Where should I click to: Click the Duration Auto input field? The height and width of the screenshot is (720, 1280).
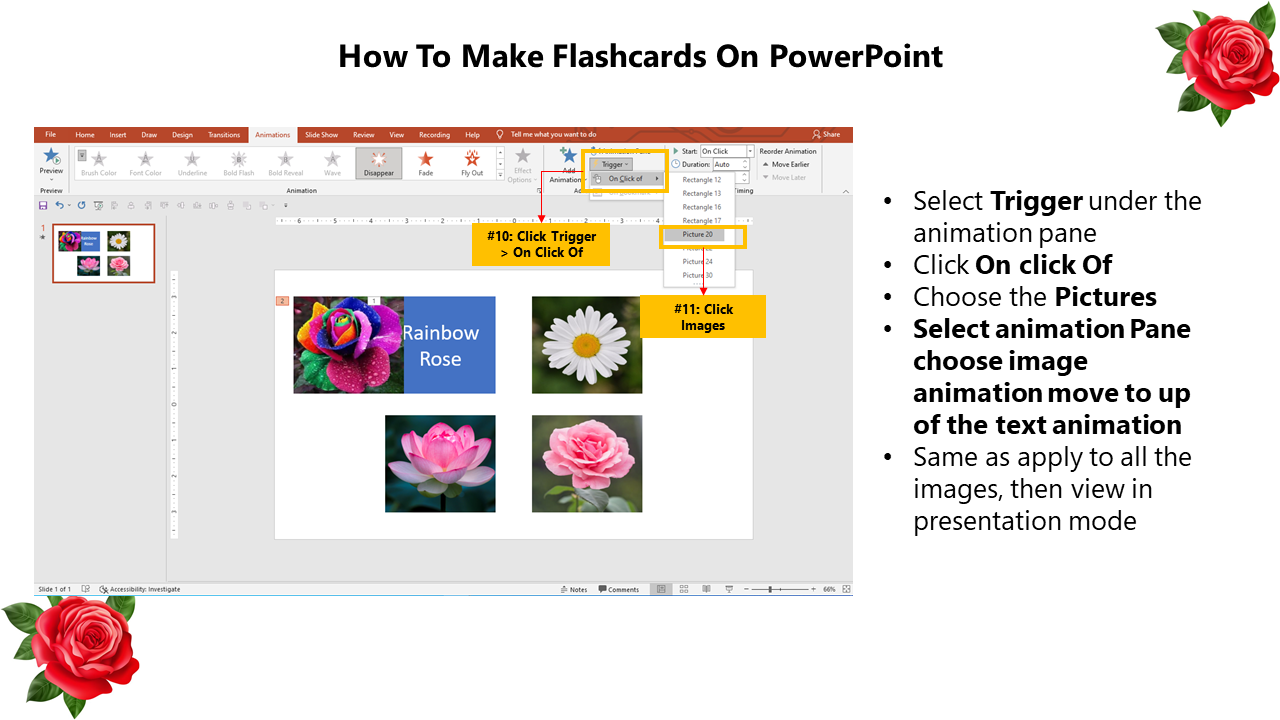[726, 164]
